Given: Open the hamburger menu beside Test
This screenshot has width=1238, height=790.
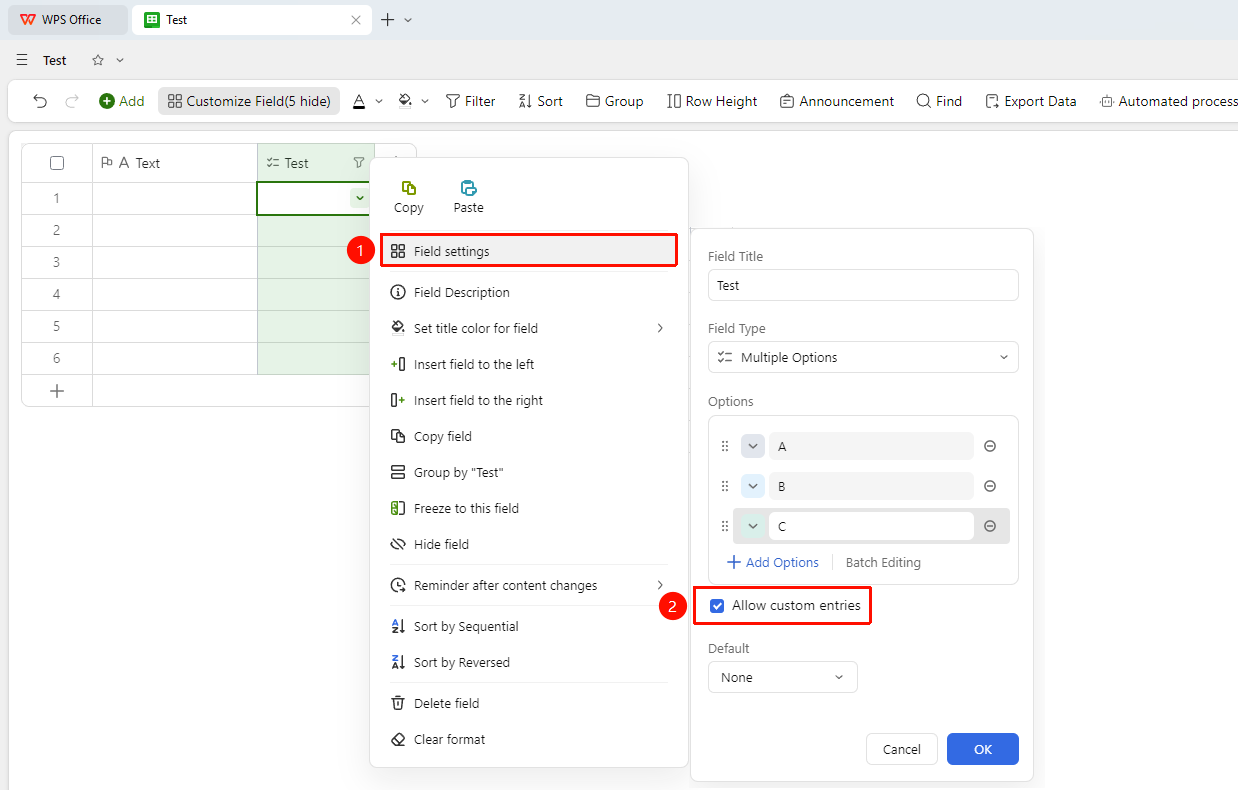Looking at the screenshot, I should [22, 60].
